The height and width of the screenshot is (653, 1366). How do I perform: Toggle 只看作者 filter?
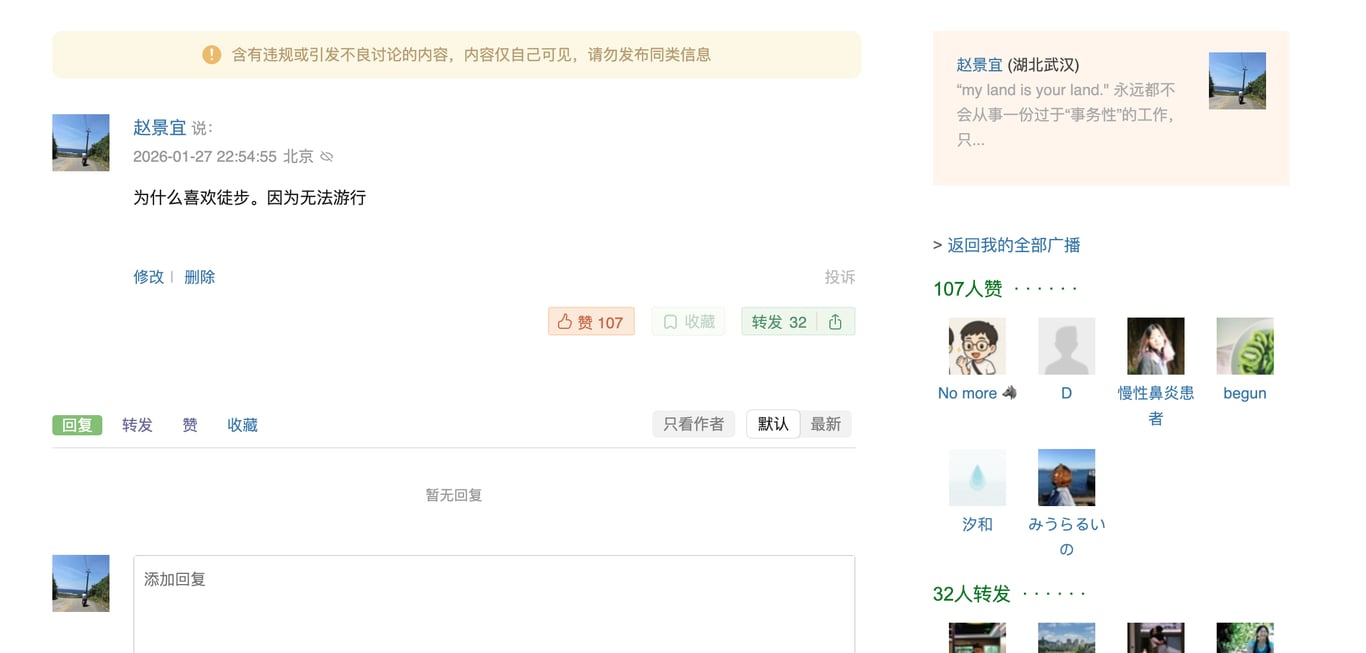pos(693,424)
